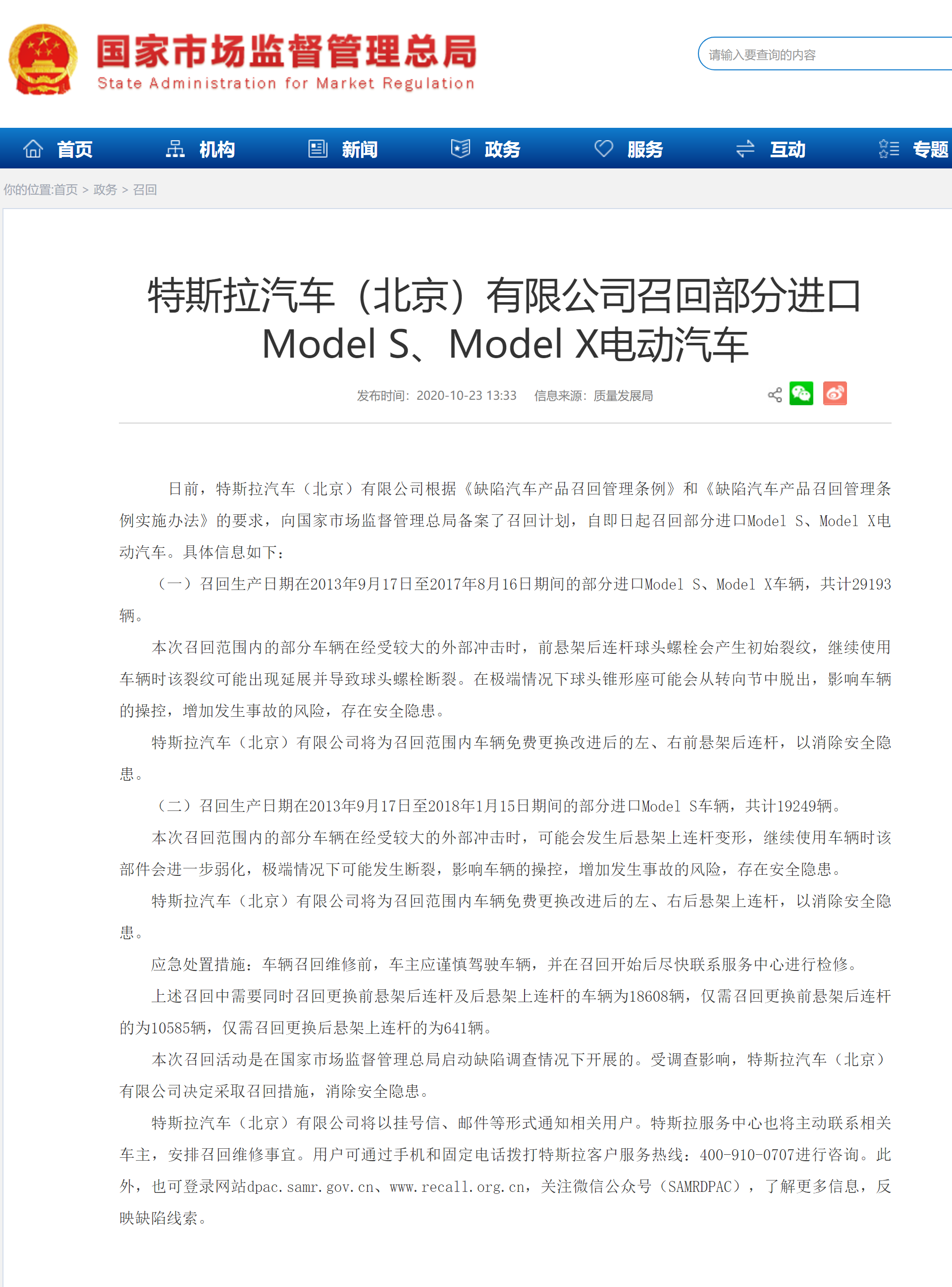The width and height of the screenshot is (952, 1287).
Task: Click the badge icon beside 政务
Action: coord(460,149)
